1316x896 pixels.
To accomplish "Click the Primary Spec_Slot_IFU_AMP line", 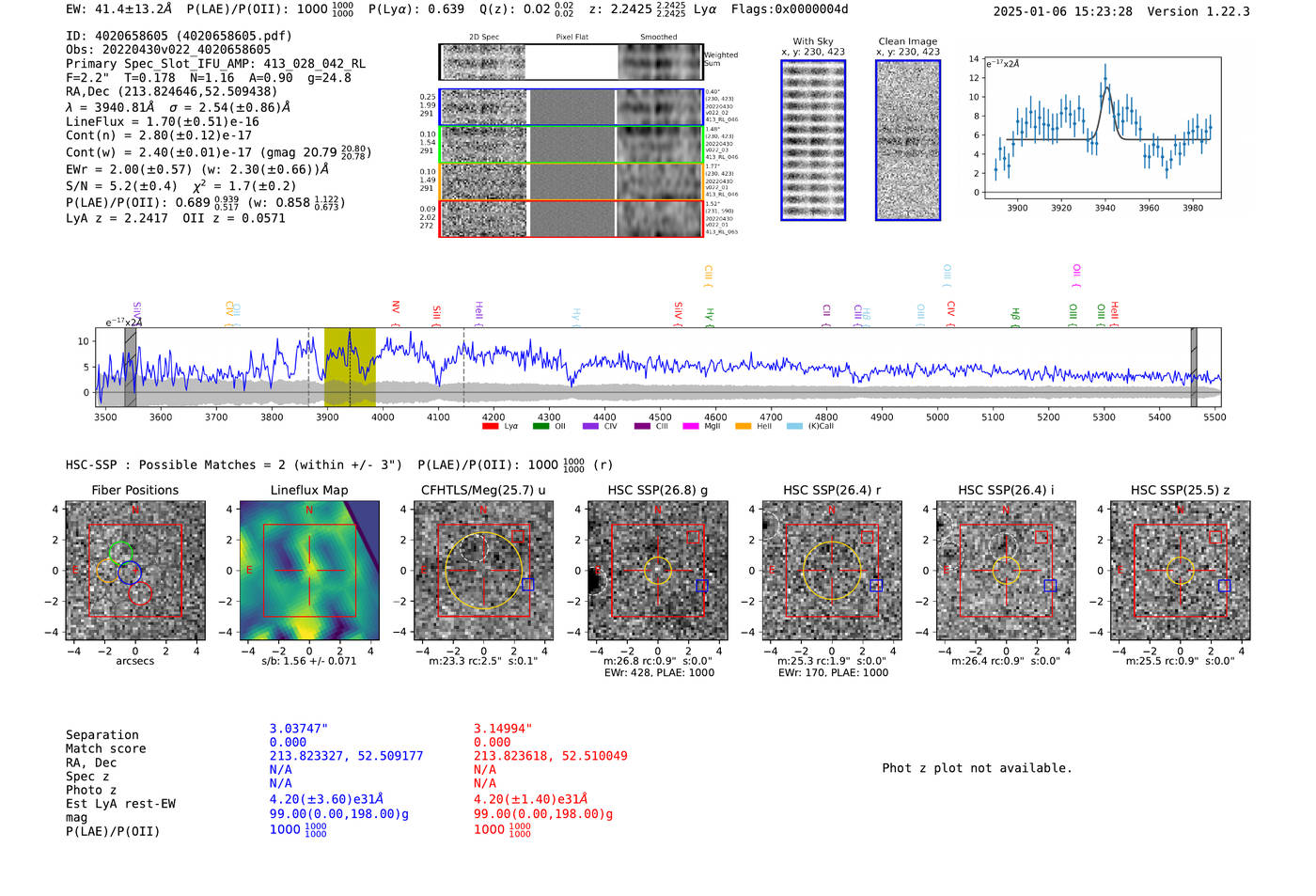I will pos(216,64).
